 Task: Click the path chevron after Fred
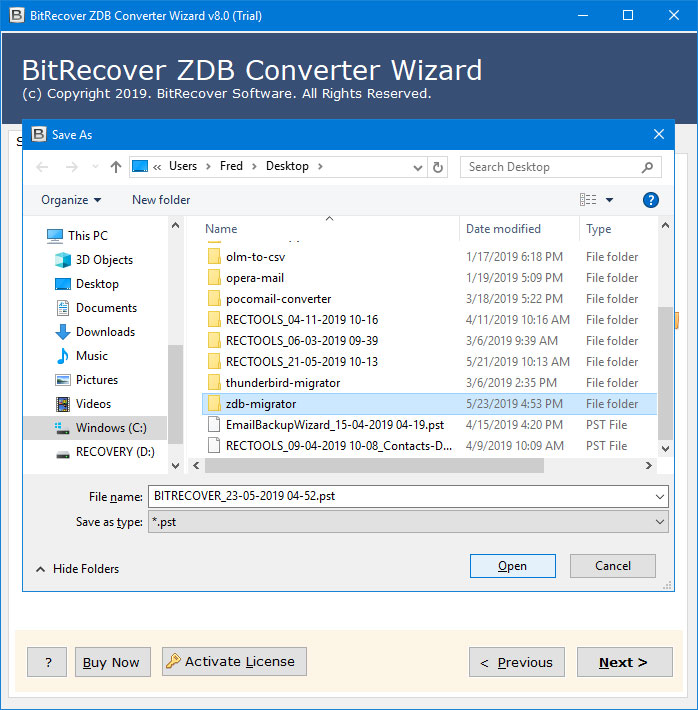click(255, 167)
